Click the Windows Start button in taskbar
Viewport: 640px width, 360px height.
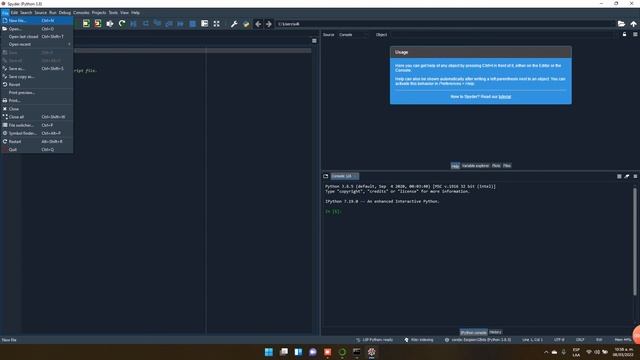[x=269, y=352]
